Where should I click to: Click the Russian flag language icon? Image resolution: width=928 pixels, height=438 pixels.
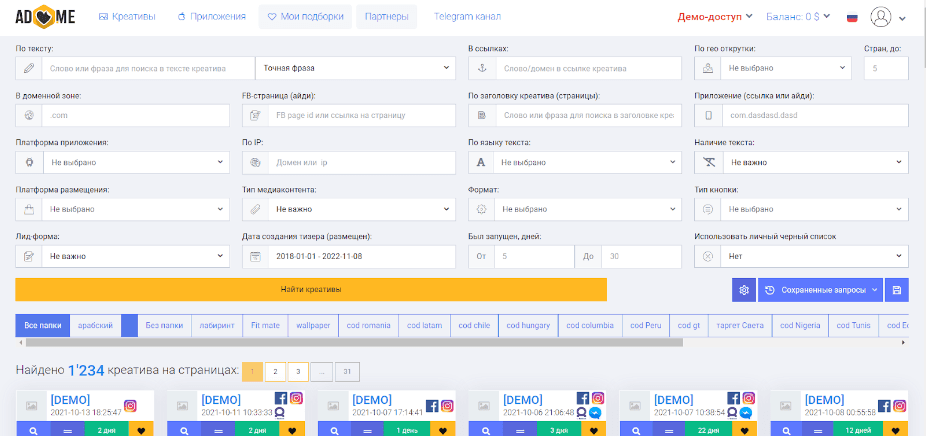(824, 17)
